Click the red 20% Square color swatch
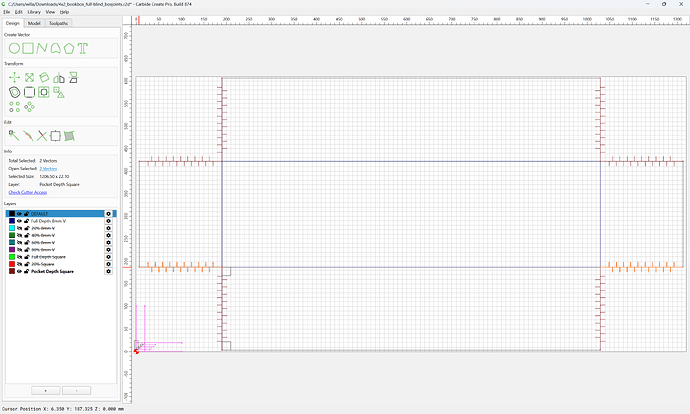The width and height of the screenshot is (690, 414). point(12,264)
